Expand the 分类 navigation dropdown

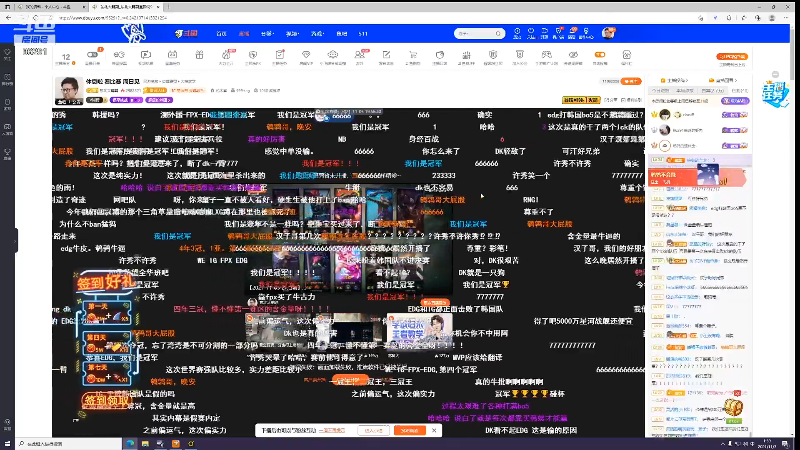point(267,34)
